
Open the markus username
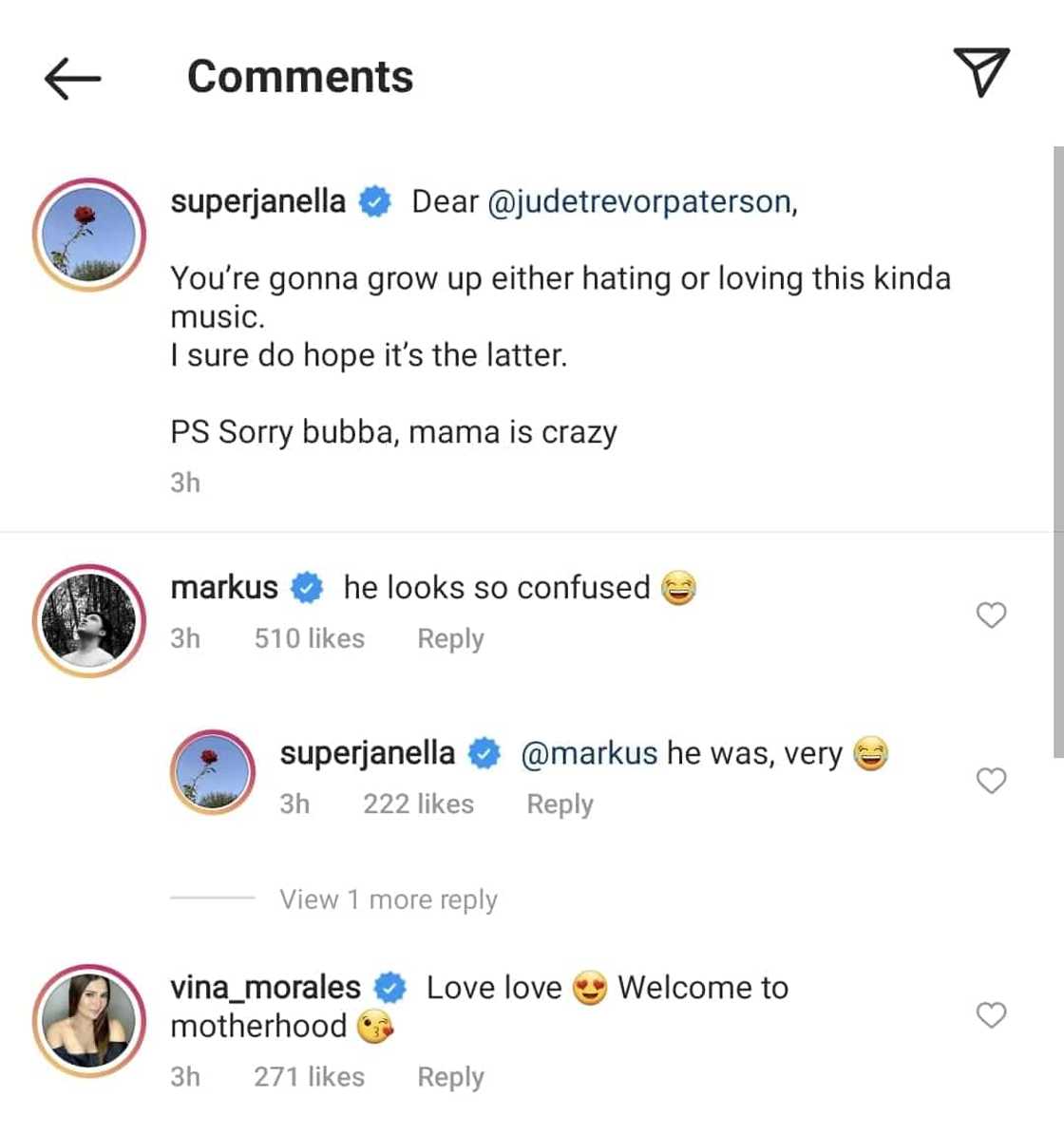coord(224,588)
